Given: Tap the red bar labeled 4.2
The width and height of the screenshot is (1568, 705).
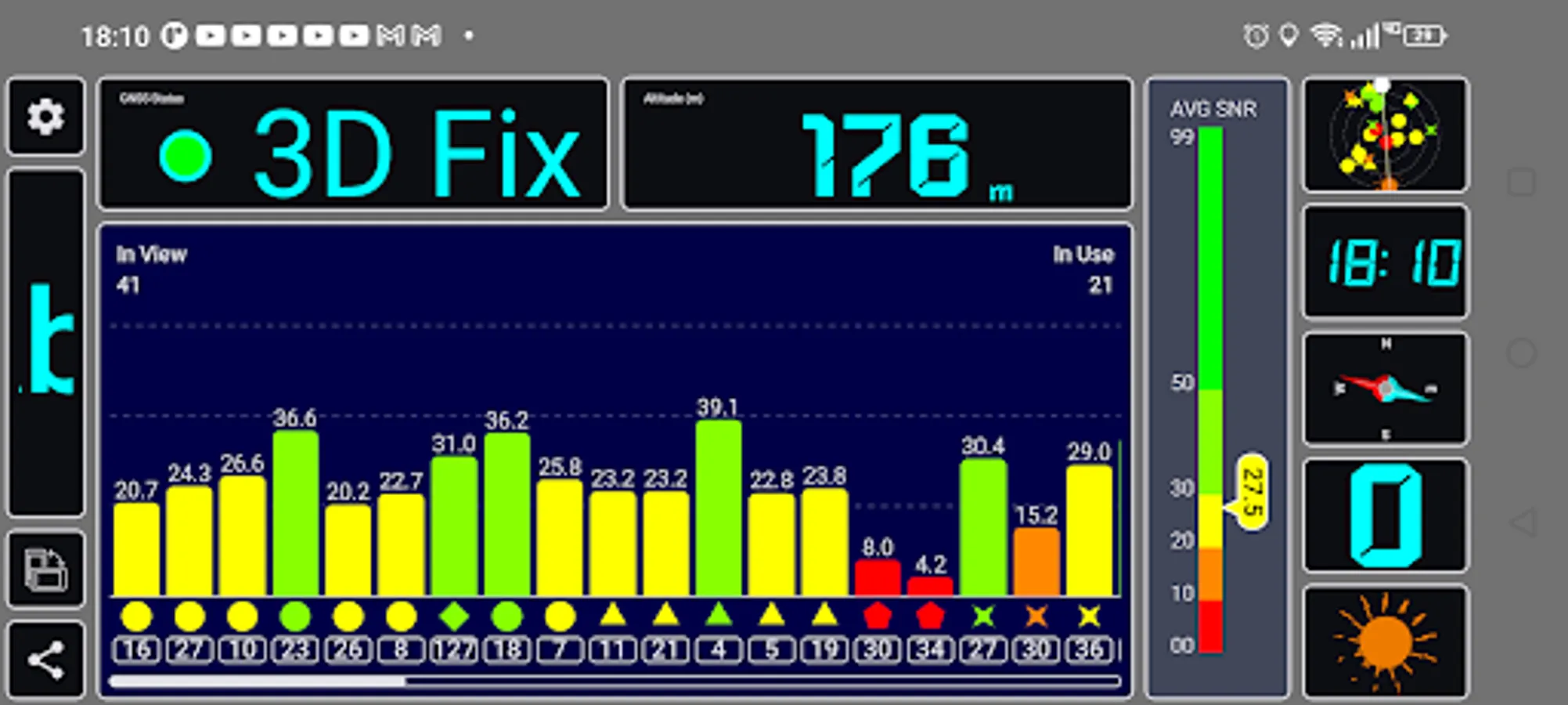Looking at the screenshot, I should [x=930, y=587].
